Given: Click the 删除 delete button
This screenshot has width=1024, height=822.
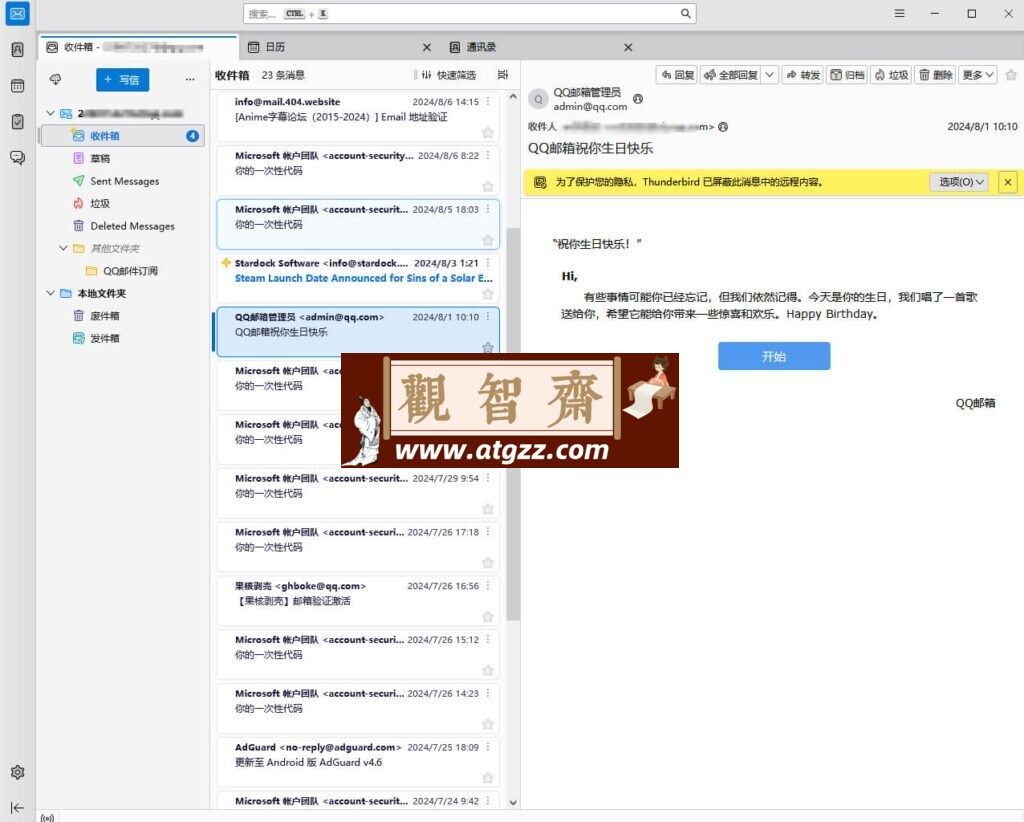Looking at the screenshot, I should coord(935,75).
